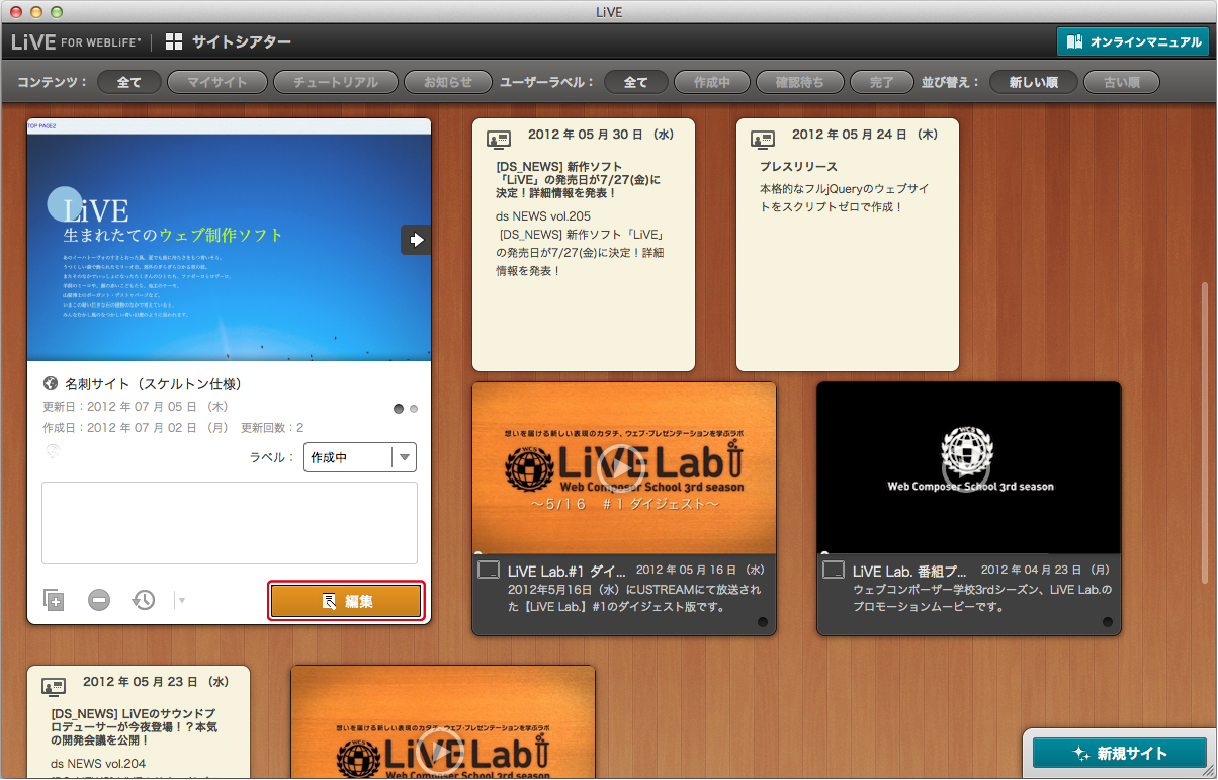The image size is (1218, 780).
Task: Expand the small arrow beside history icon
Action: tap(181, 600)
